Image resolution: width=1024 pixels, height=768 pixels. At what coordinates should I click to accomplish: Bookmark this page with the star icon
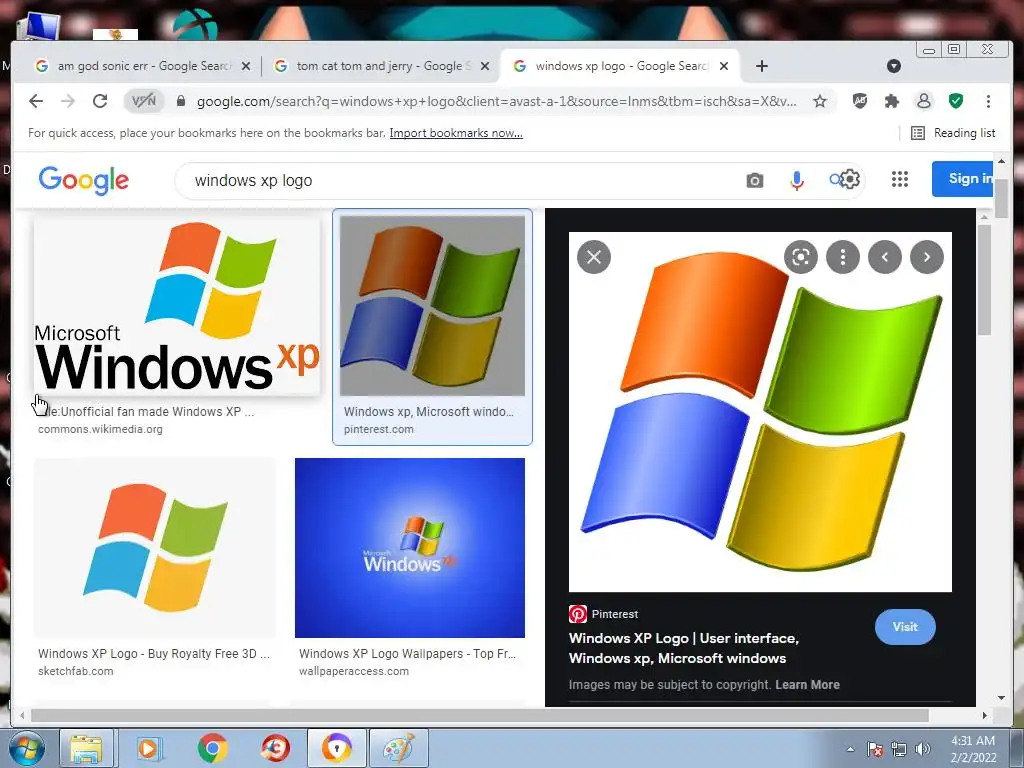(820, 101)
